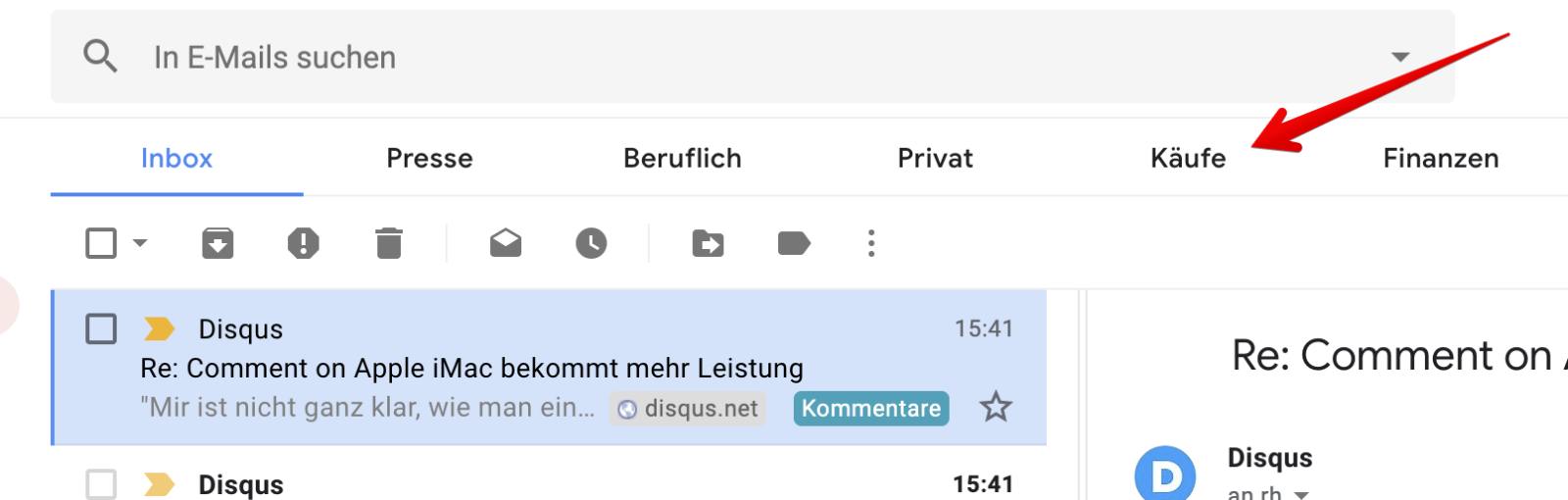Tick the select-all checkbox in the toolbar
Image resolution: width=1568 pixels, height=500 pixels.
point(101,243)
